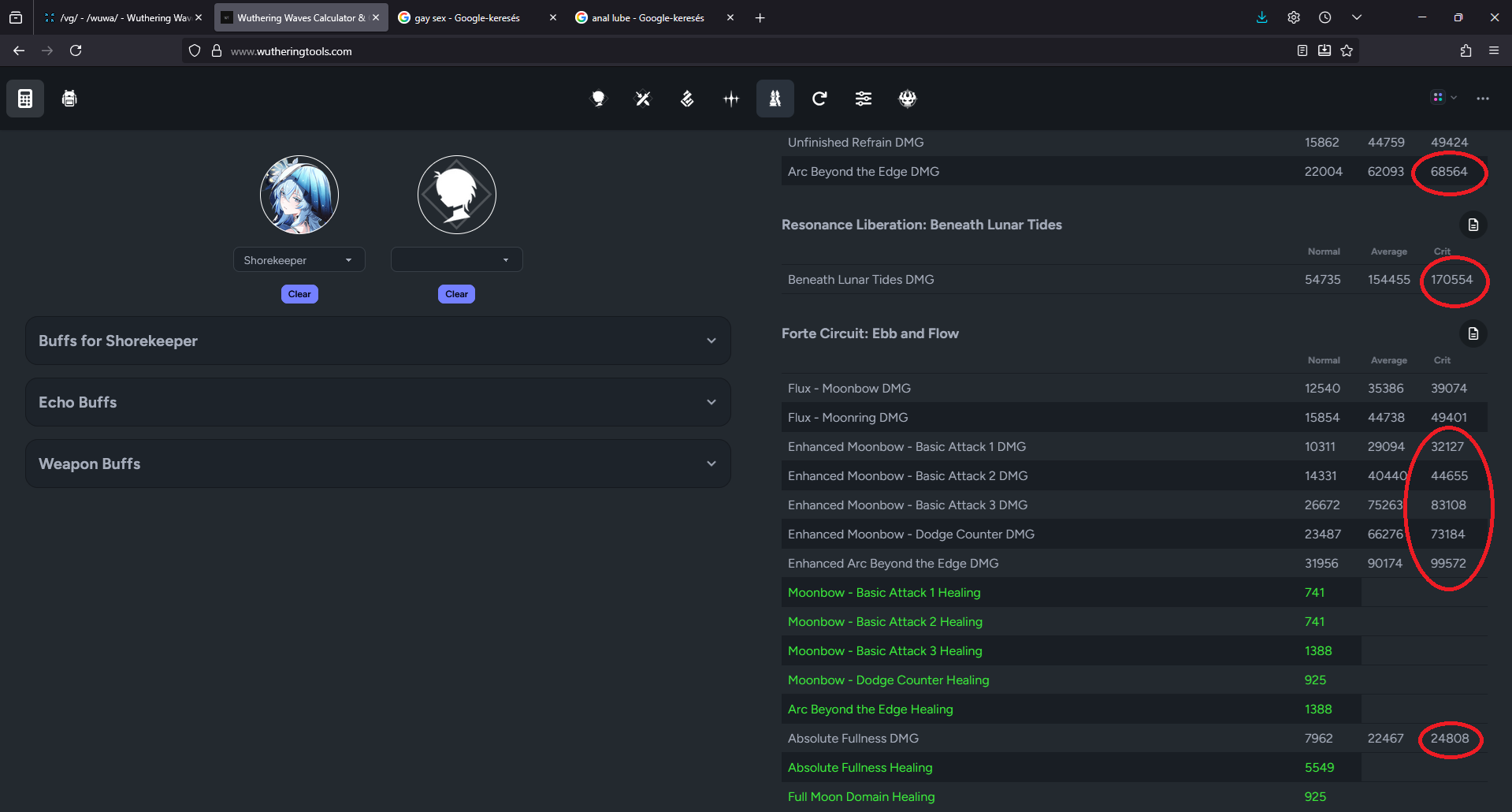Click the Full Moon Domain Healing row
Screen dimensions: 1512x812
point(1135,796)
